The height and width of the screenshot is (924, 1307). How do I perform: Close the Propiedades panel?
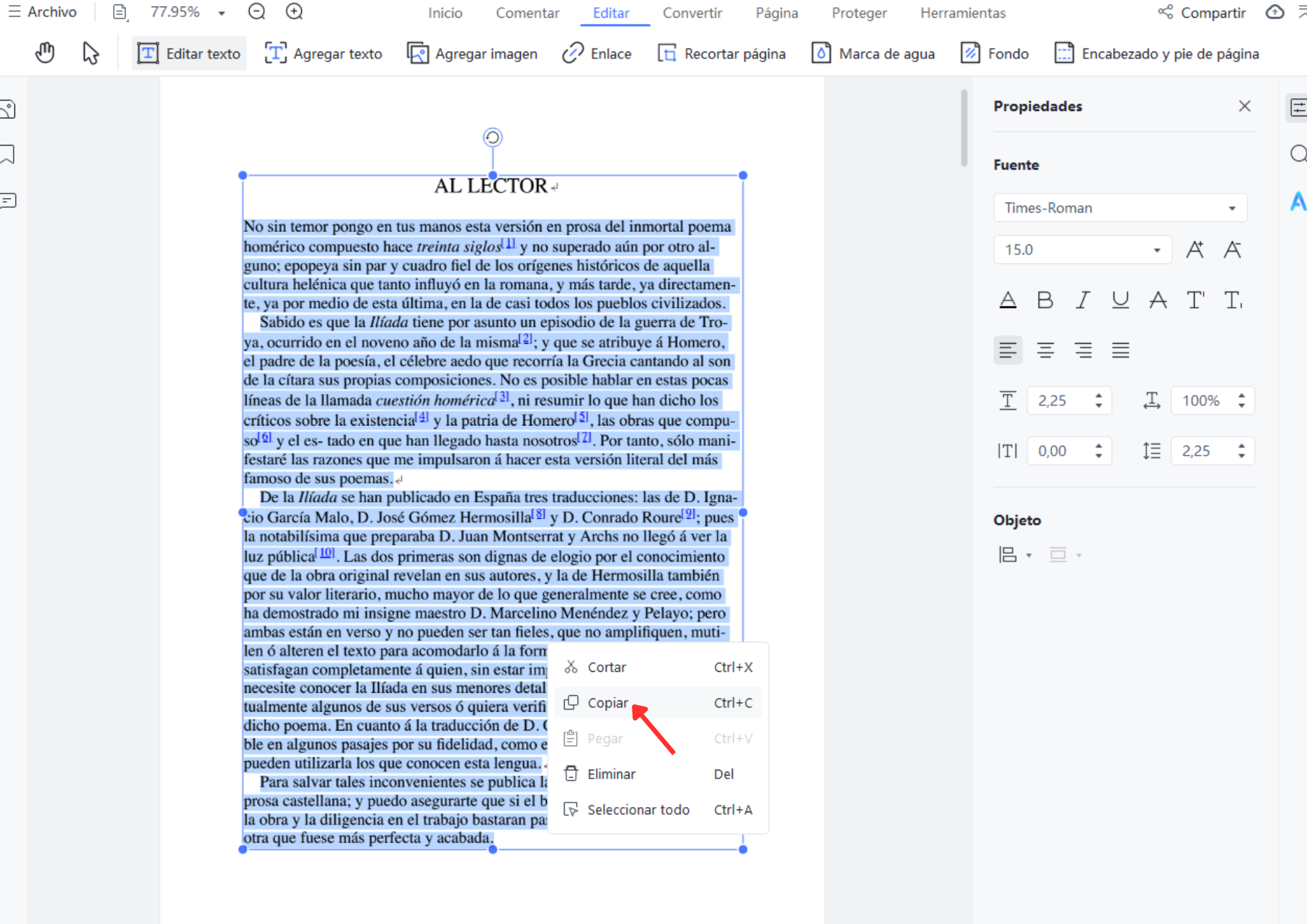point(1244,106)
